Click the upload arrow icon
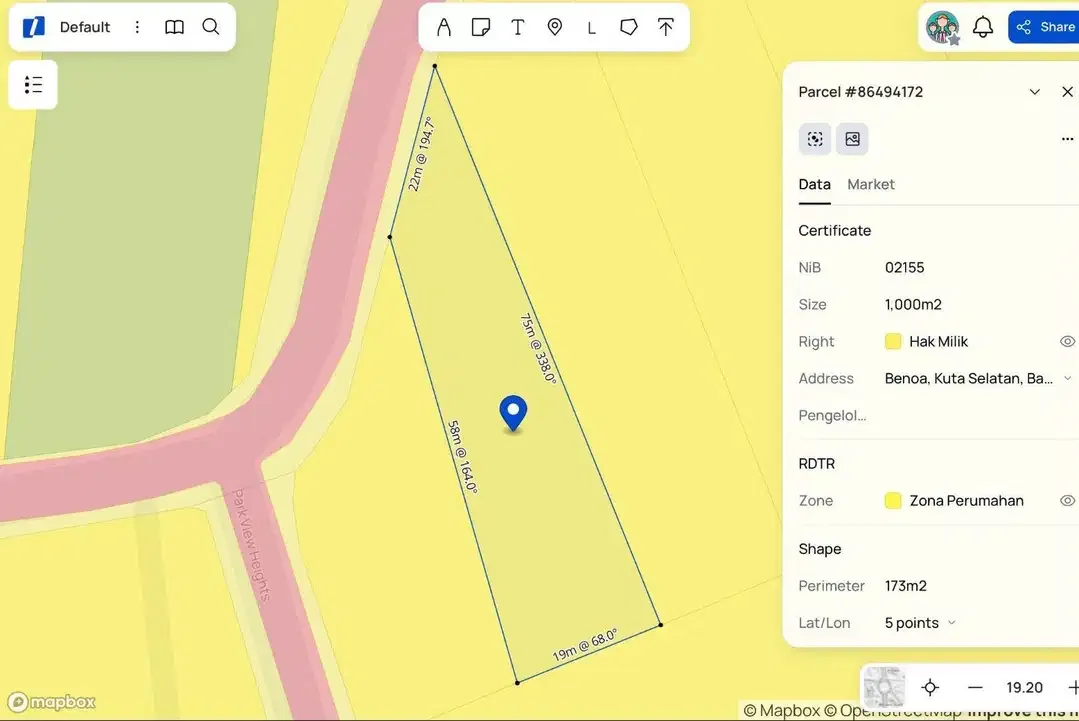 pos(665,27)
